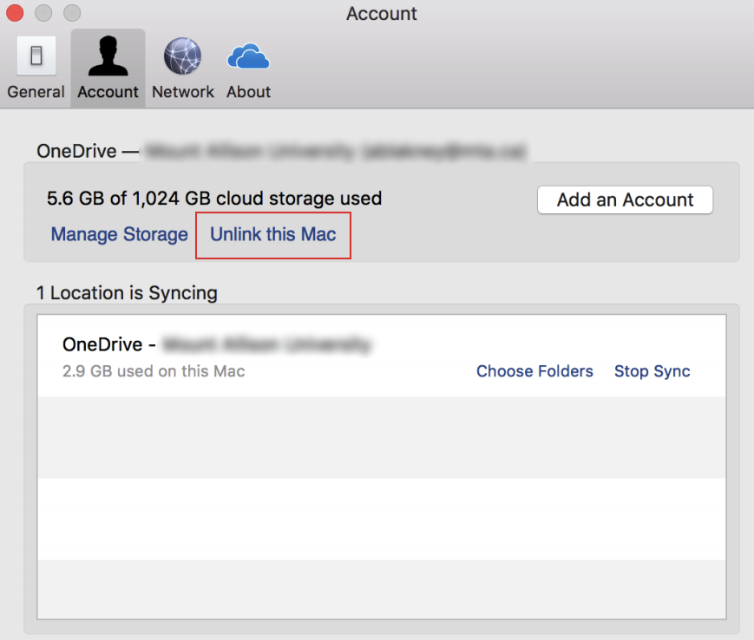Open the Network globe icon

(x=183, y=56)
